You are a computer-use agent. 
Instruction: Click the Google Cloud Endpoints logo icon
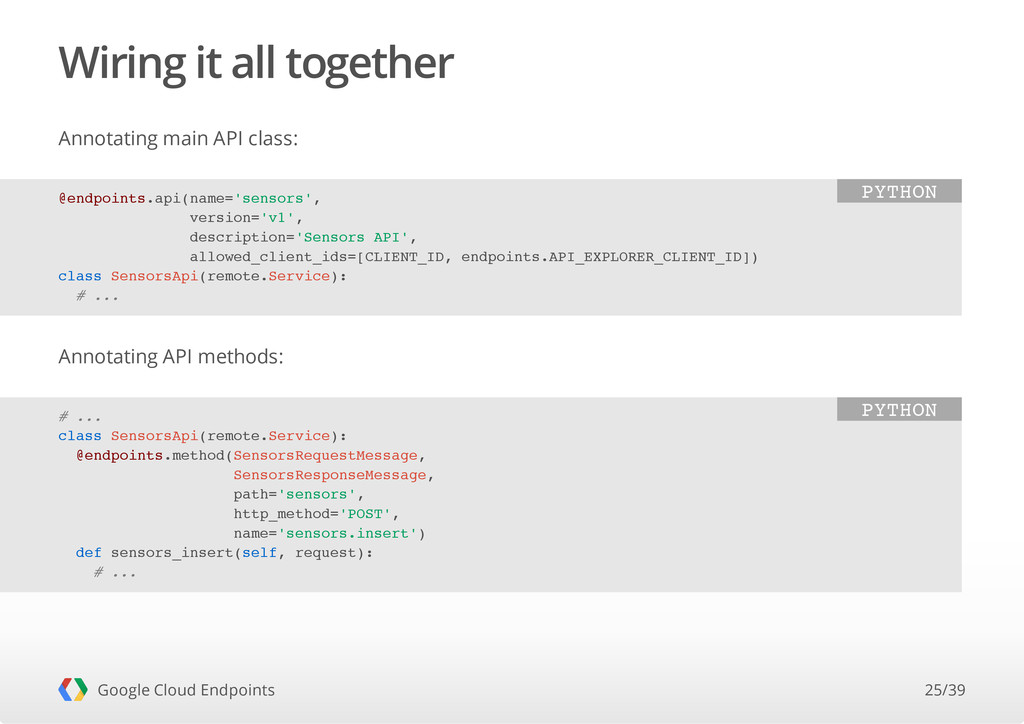point(73,689)
